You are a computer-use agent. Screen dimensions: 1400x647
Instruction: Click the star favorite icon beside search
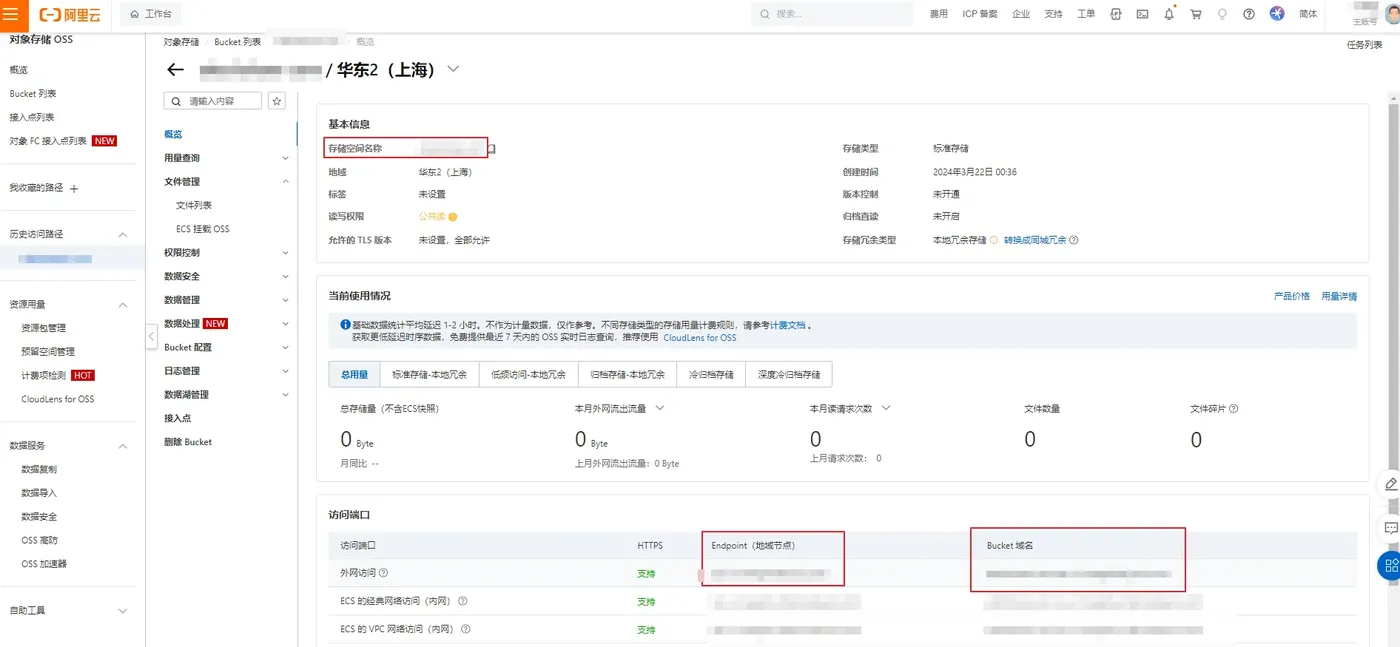tap(277, 101)
